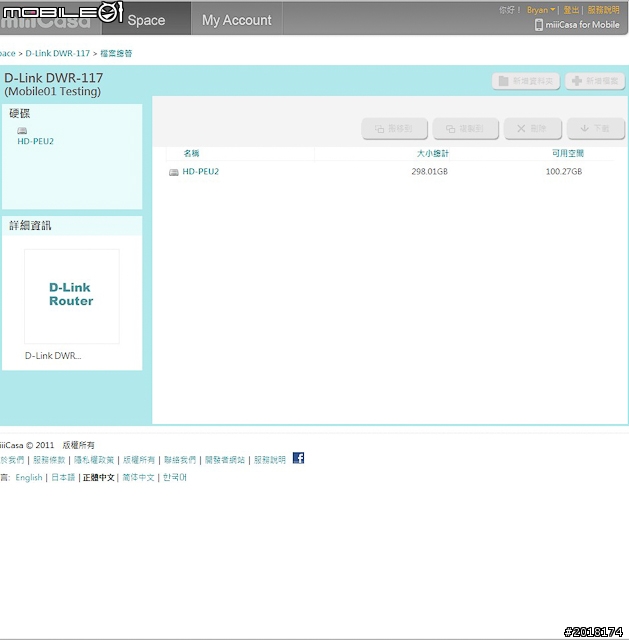Open the 服務條款 footer link

[x=49, y=460]
